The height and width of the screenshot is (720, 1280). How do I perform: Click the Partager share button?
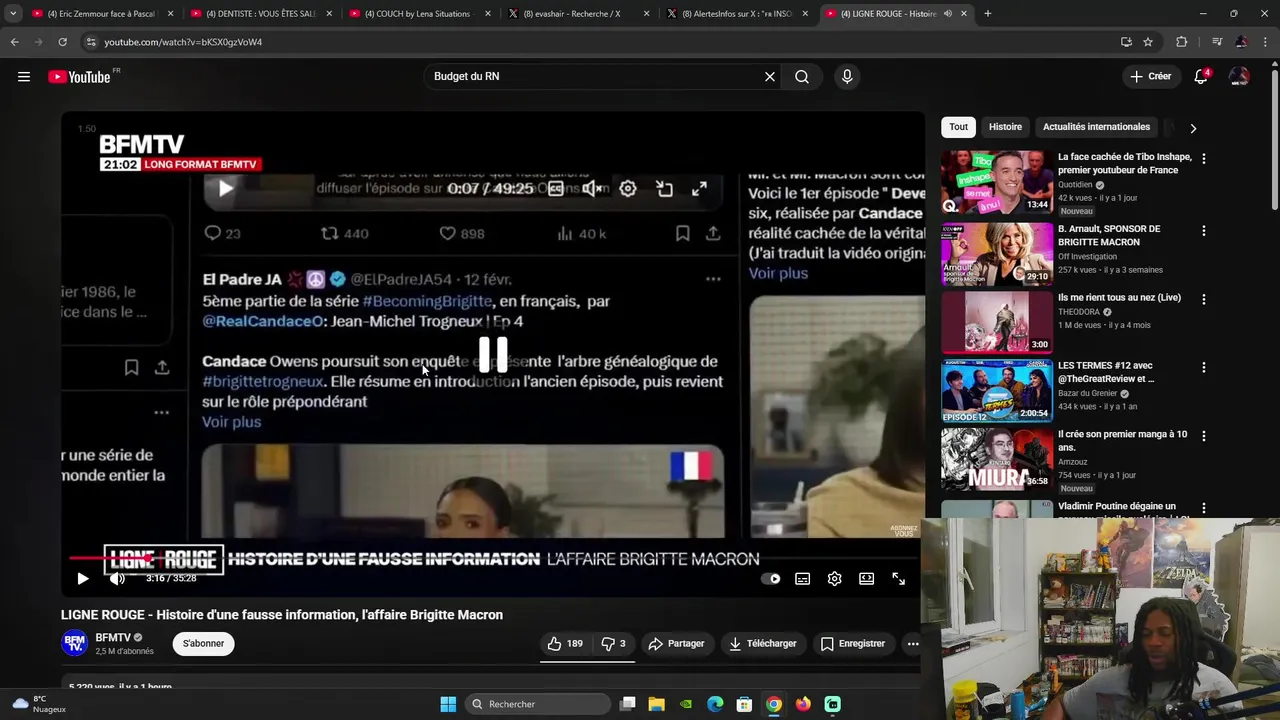pyautogui.click(x=677, y=644)
